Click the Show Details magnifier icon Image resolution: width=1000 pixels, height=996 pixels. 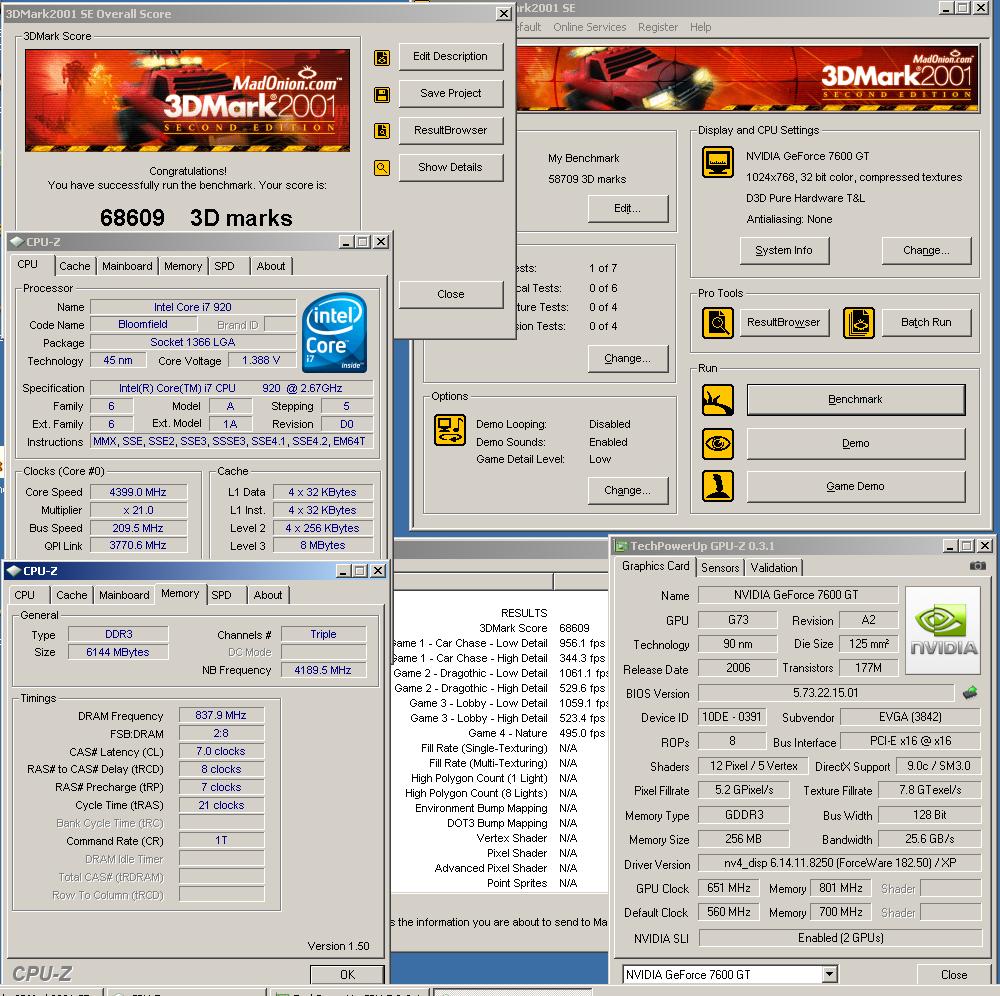381,168
